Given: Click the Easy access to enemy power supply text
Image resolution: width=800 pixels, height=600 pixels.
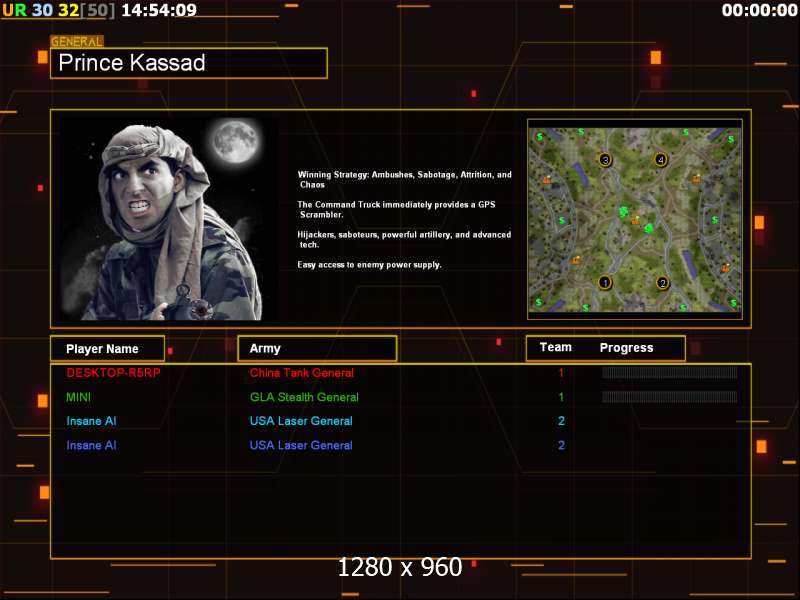Looking at the screenshot, I should pyautogui.click(x=369, y=265).
